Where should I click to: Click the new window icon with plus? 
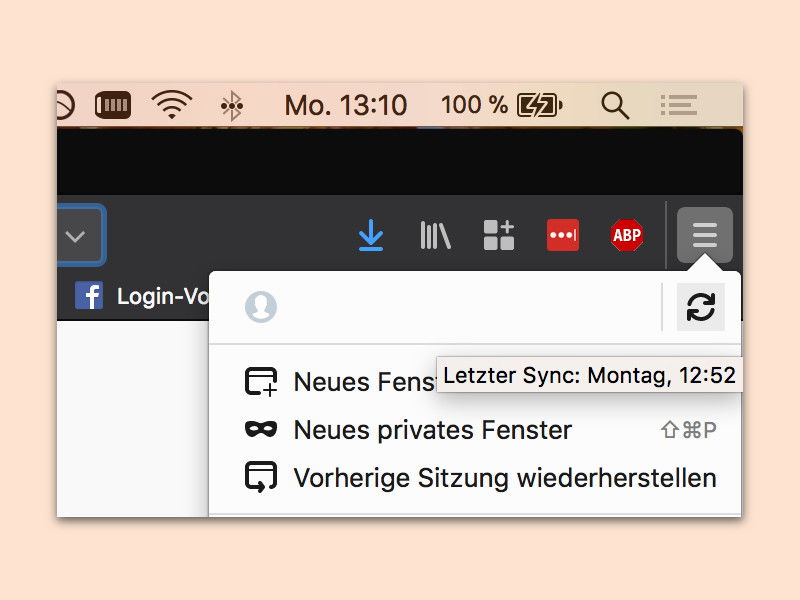tap(261, 382)
